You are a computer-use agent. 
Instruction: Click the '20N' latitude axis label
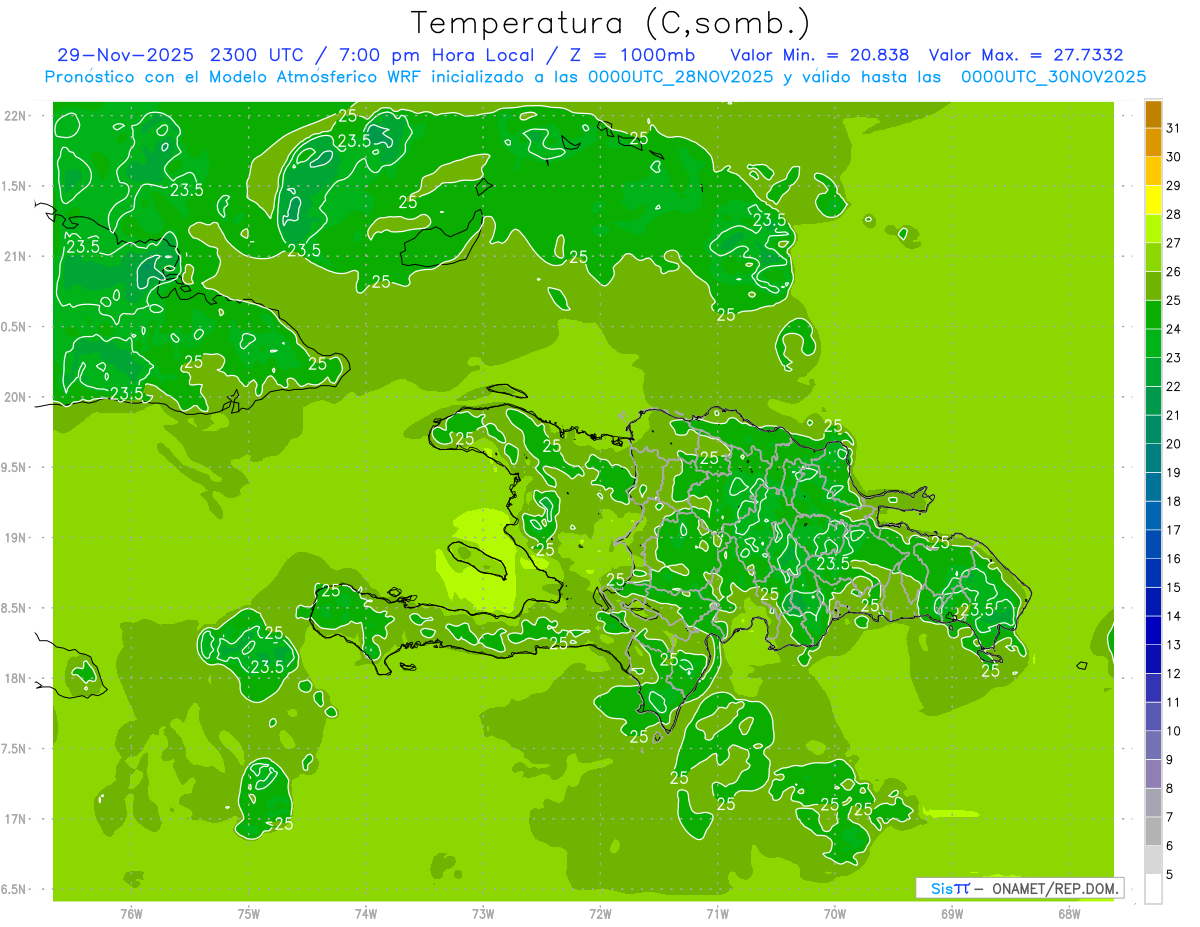pyautogui.click(x=14, y=397)
